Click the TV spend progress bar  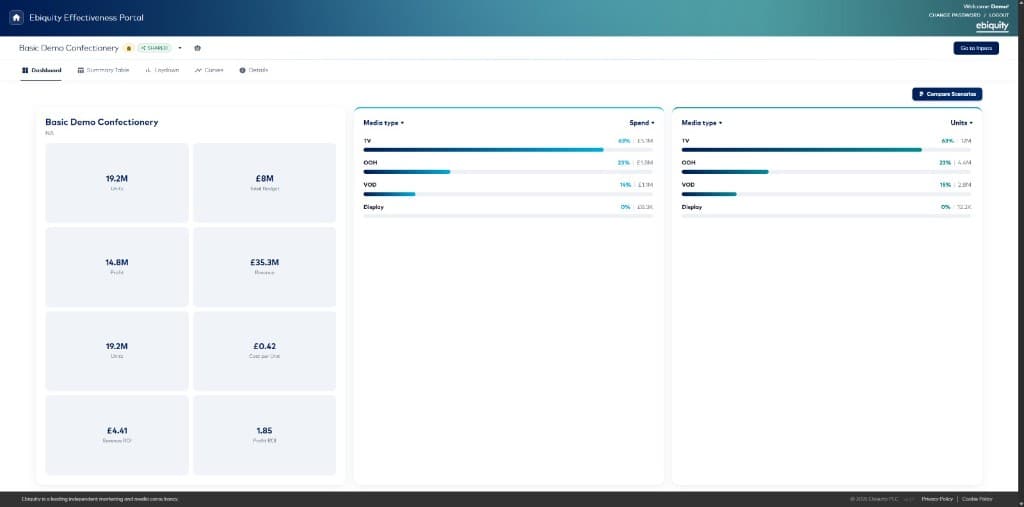click(508, 150)
